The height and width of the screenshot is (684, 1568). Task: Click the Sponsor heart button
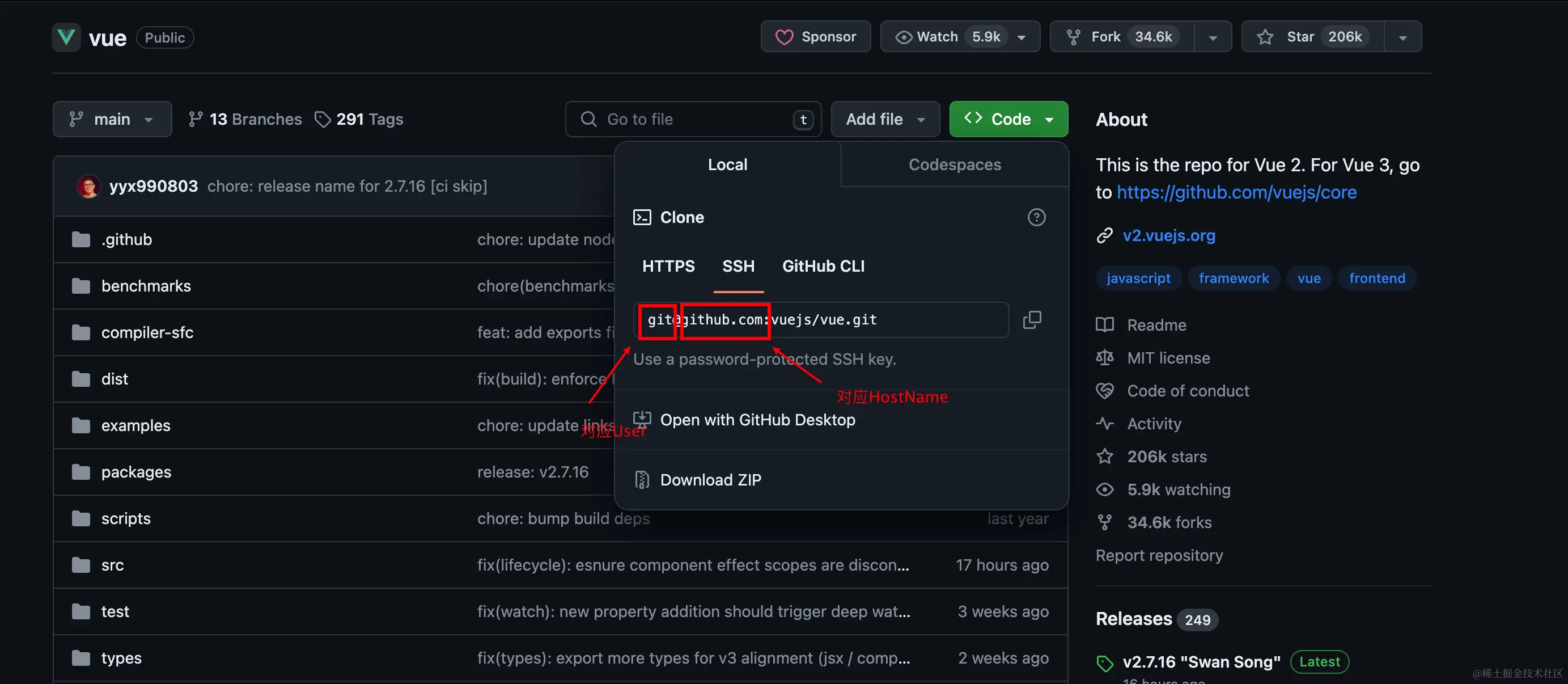point(815,37)
